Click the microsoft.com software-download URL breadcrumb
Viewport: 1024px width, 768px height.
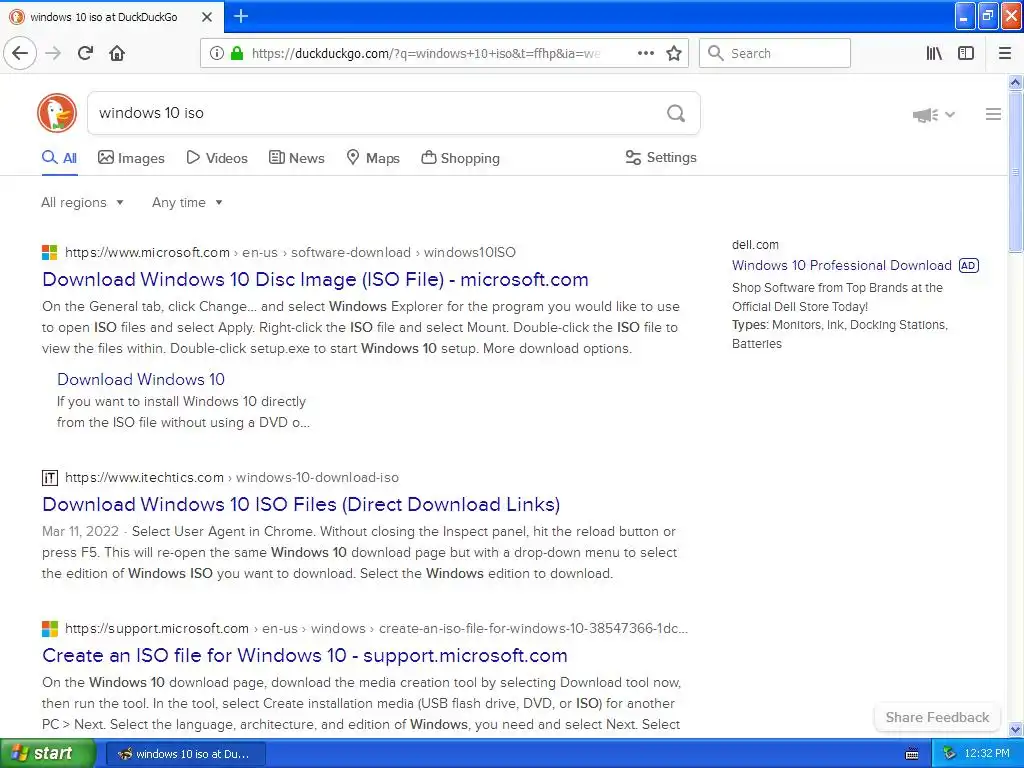pos(290,252)
